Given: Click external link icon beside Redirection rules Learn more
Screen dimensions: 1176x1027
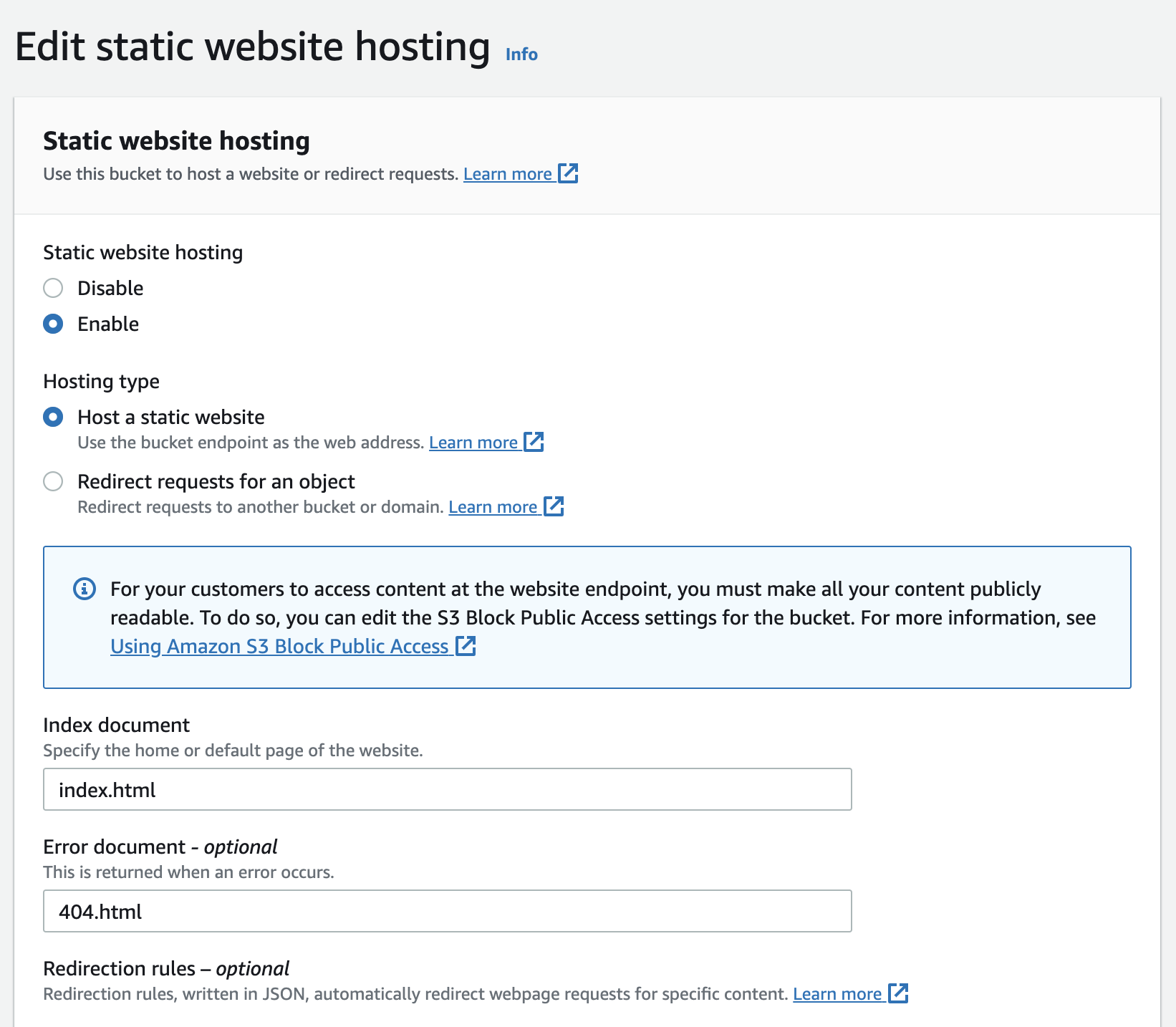Looking at the screenshot, I should click(x=898, y=993).
